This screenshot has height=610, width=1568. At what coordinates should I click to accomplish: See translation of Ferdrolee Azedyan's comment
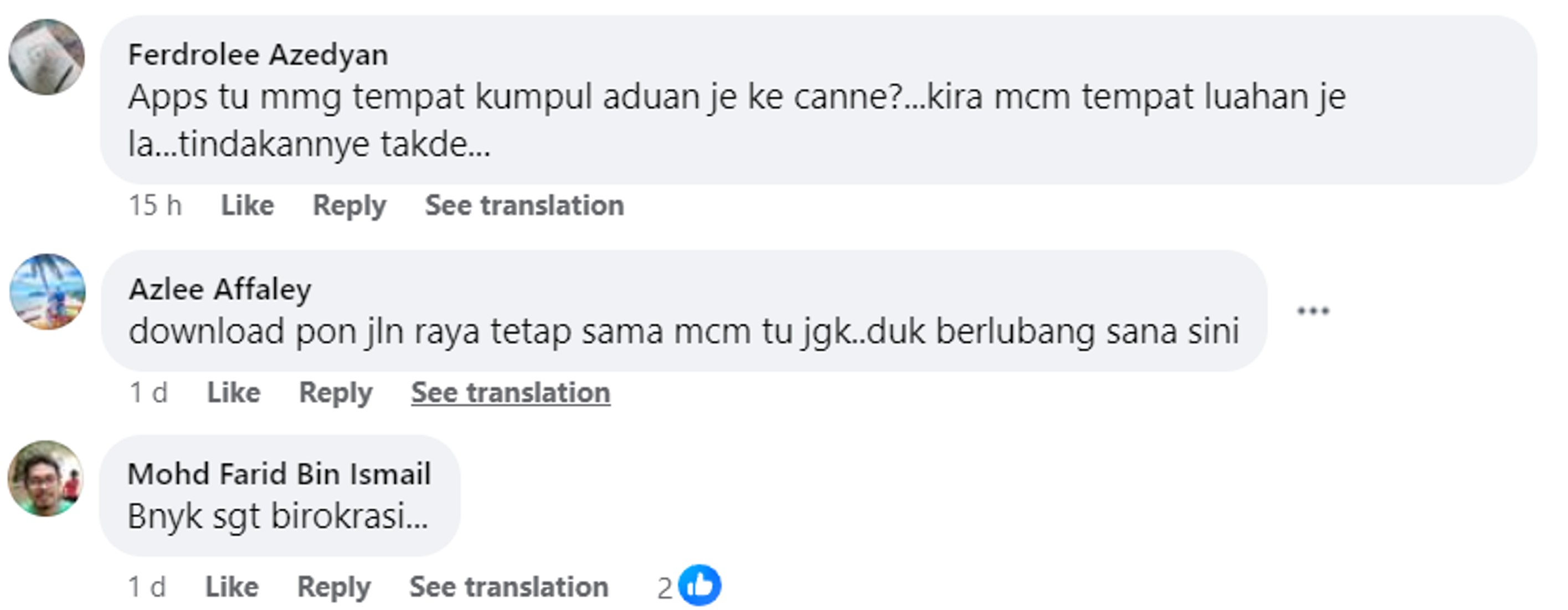(x=524, y=205)
